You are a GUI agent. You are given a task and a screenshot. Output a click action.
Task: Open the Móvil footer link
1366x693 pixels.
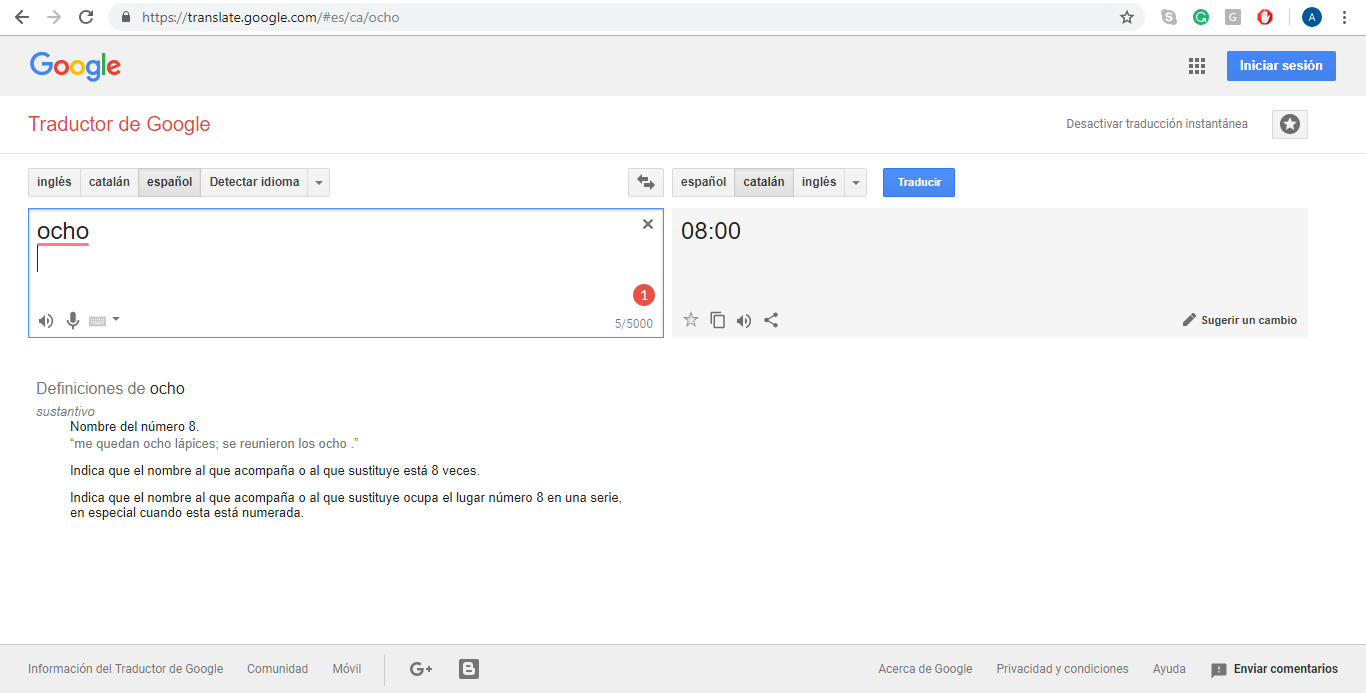tap(347, 669)
